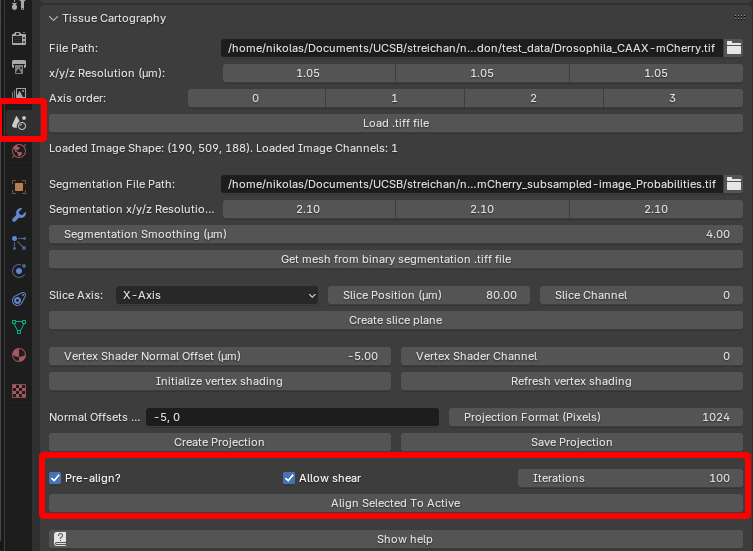Open the Object Constraints tab

(x=19, y=299)
